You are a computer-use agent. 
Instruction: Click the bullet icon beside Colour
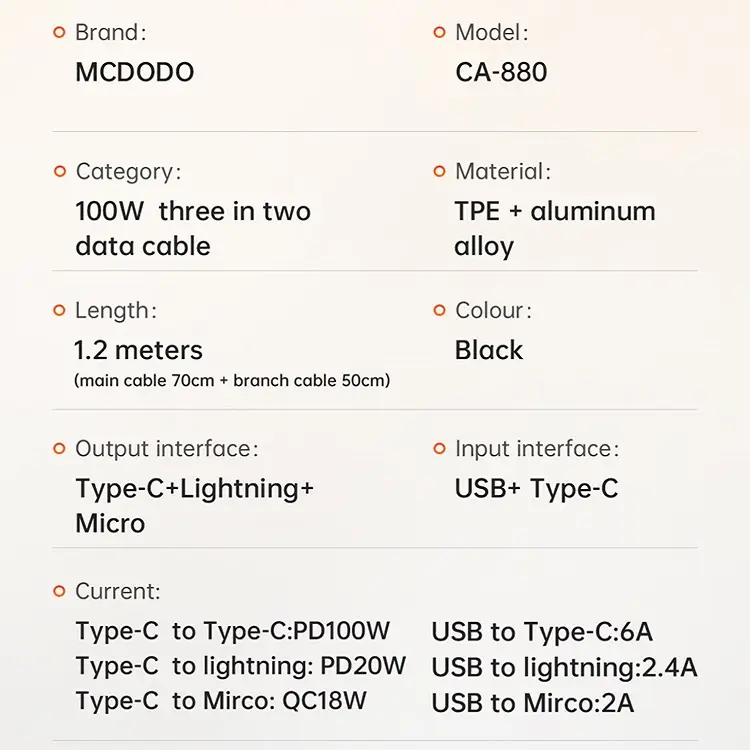pos(439,310)
